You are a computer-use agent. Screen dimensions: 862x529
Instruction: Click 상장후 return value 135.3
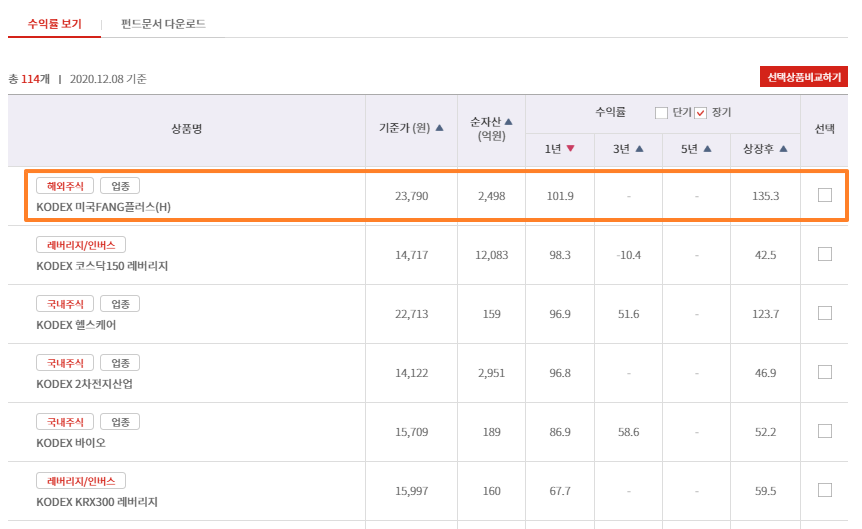[x=766, y=196]
